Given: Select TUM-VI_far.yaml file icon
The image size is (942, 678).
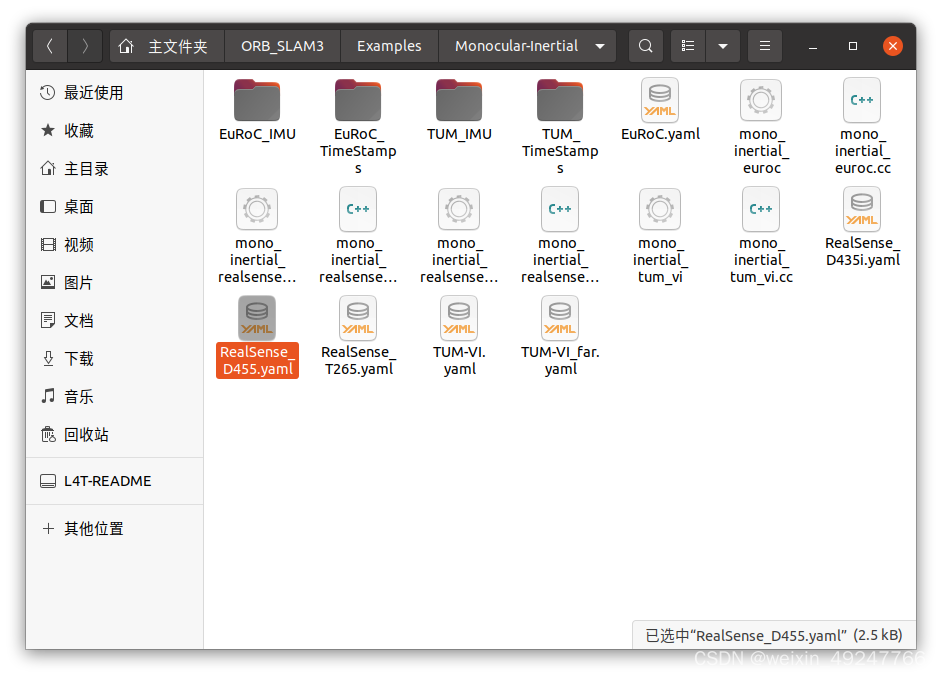Looking at the screenshot, I should pyautogui.click(x=560, y=318).
